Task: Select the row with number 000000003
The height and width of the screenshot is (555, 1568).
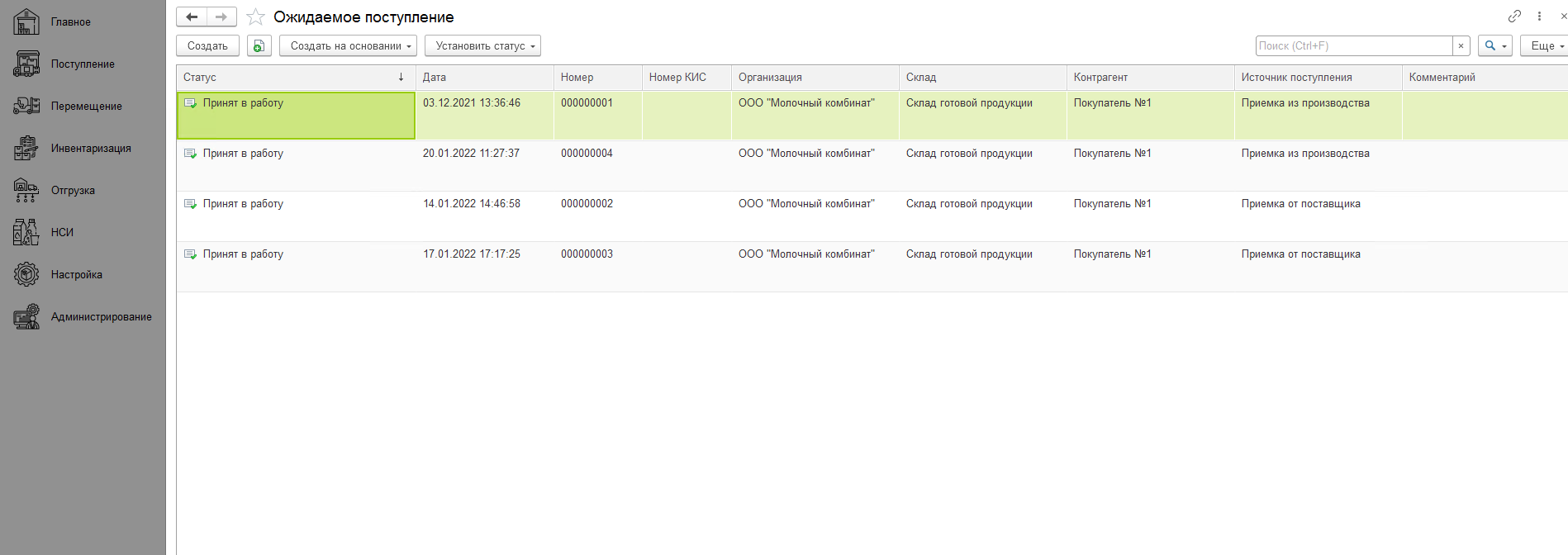Action: tap(587, 254)
